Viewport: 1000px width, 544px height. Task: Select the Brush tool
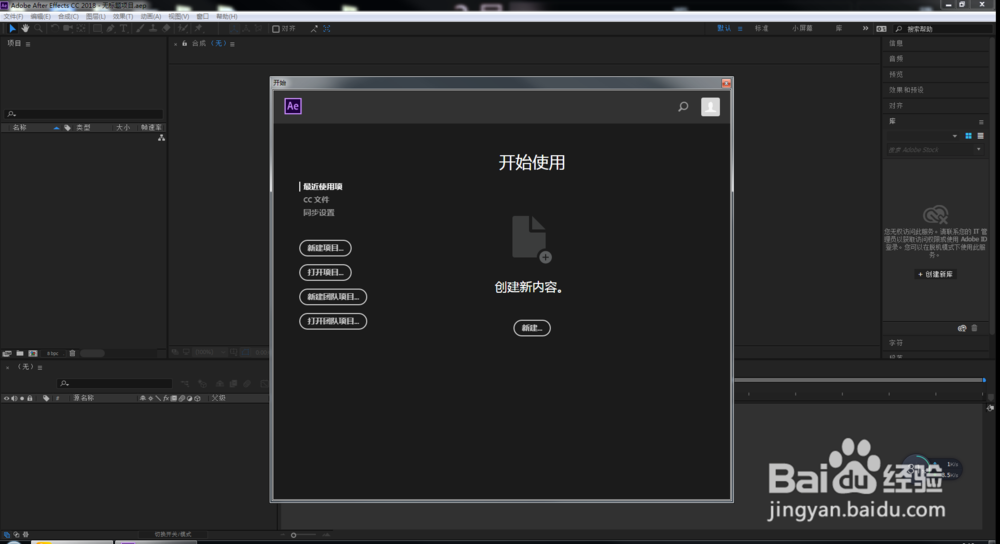pyautogui.click(x=140, y=29)
